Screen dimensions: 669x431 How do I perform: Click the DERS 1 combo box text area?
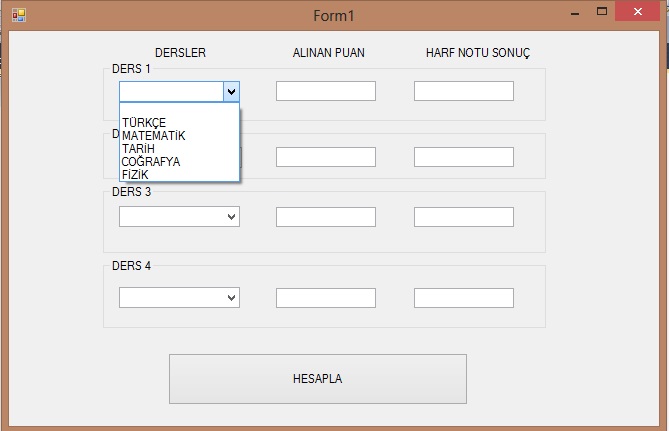click(171, 91)
